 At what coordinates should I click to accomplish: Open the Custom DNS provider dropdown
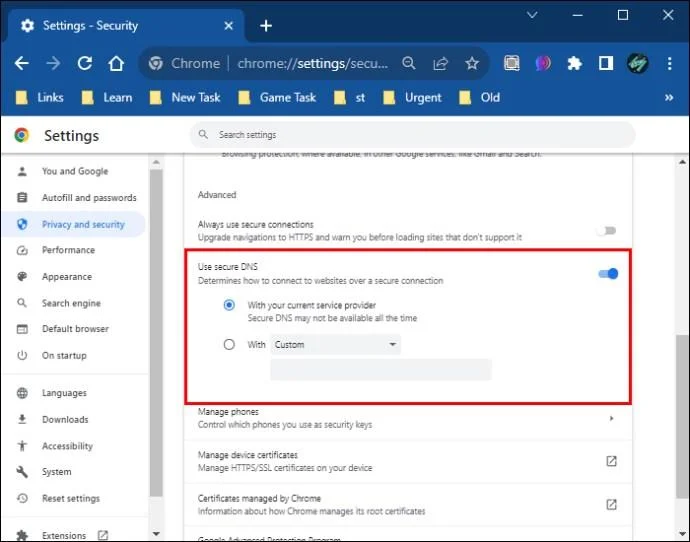point(335,344)
